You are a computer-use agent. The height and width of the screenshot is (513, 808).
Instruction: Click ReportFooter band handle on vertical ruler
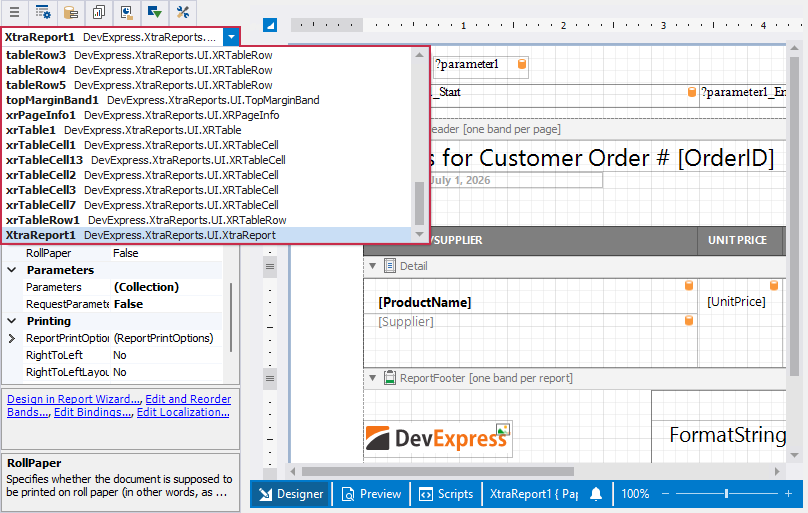tap(270, 379)
